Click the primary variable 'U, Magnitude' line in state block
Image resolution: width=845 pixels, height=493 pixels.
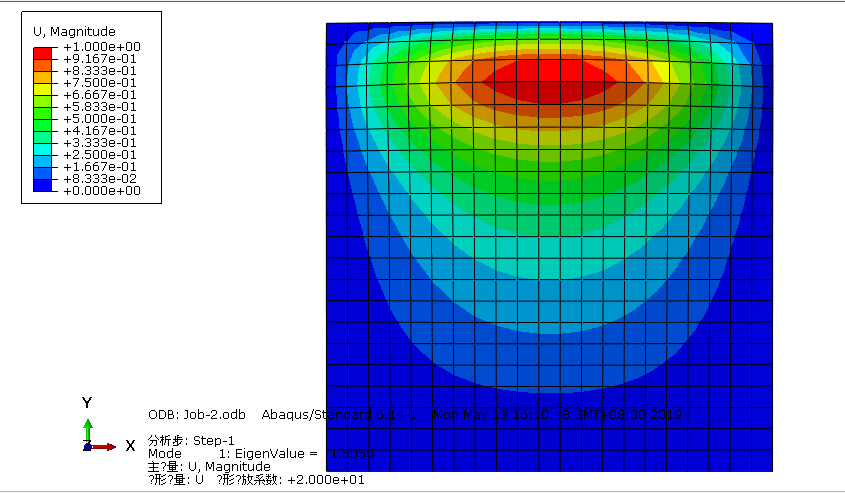point(209,467)
